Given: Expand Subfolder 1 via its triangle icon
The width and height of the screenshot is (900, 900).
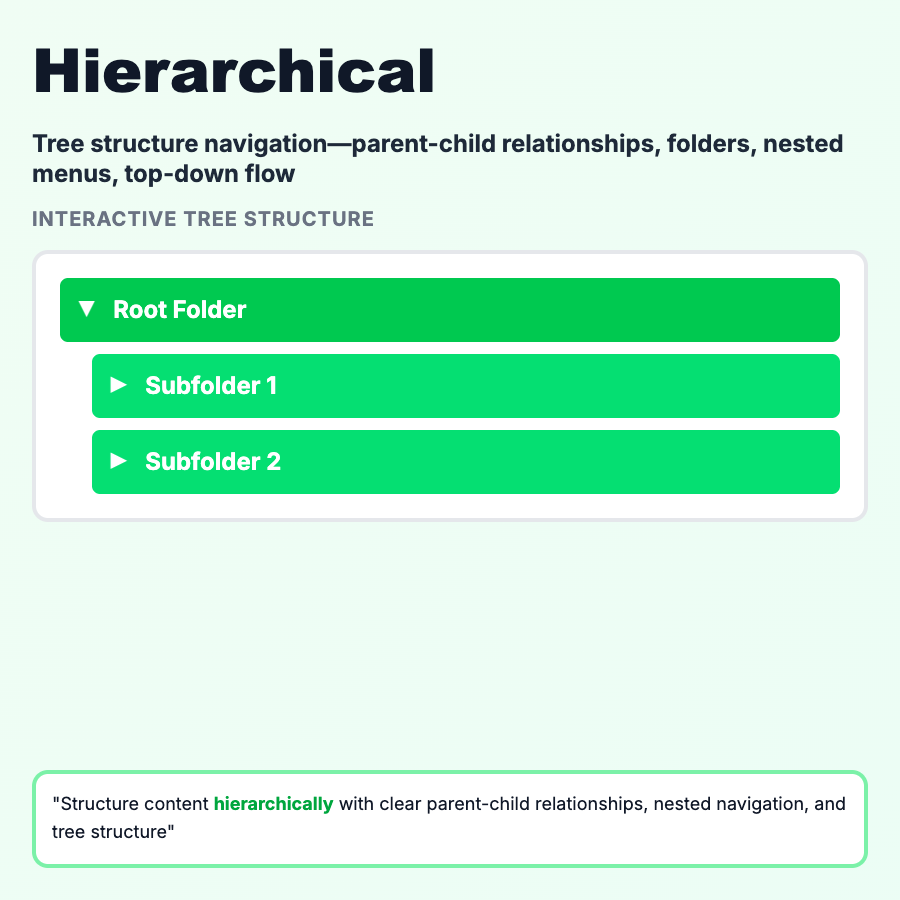Looking at the screenshot, I should pos(119,385).
